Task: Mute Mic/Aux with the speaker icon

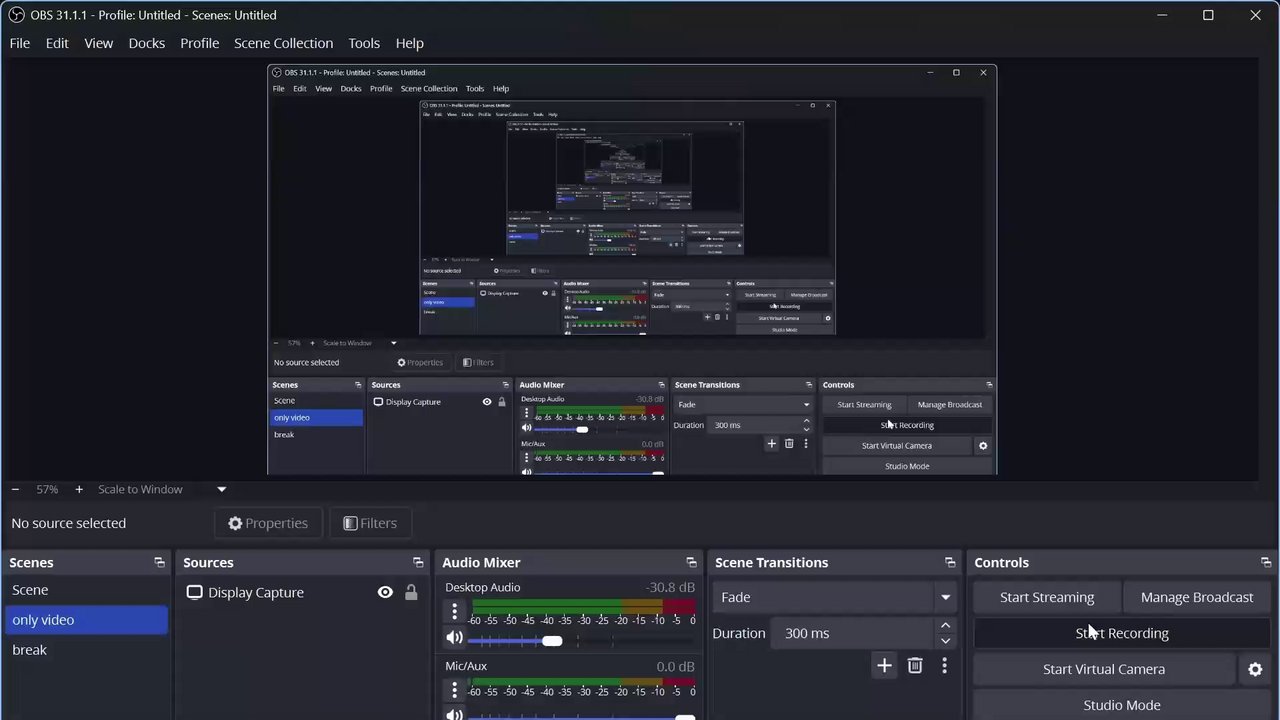Action: (x=455, y=715)
